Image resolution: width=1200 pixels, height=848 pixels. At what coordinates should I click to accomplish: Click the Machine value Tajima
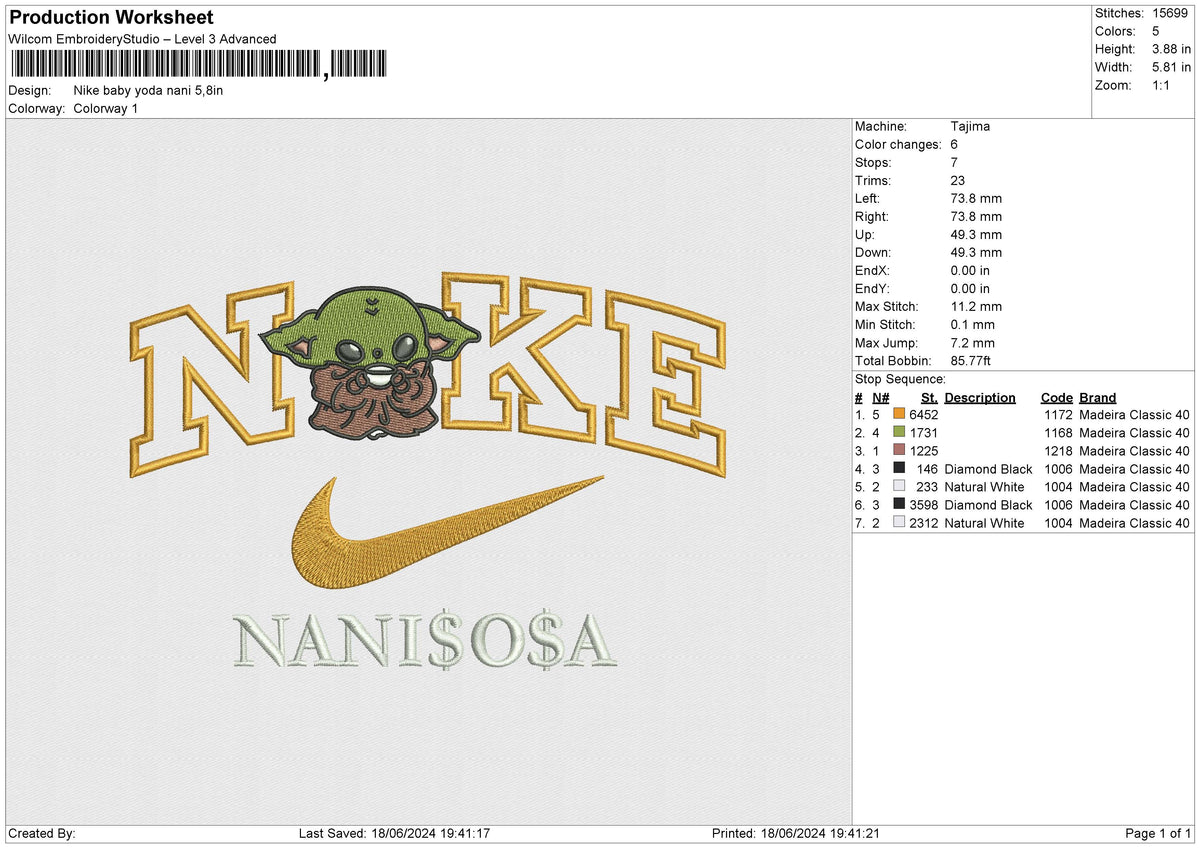(x=969, y=126)
